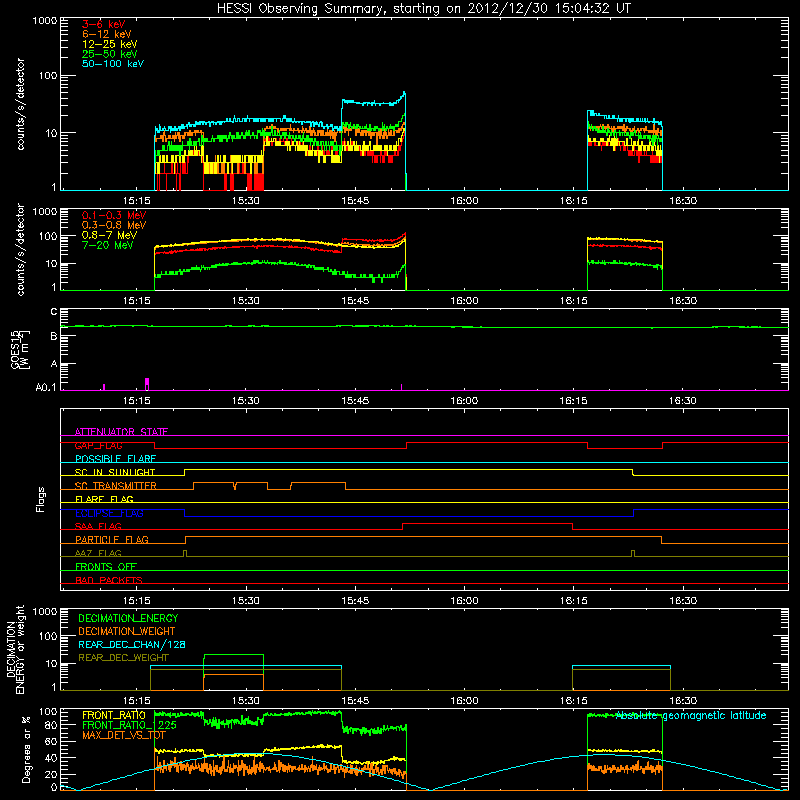
Task: Pick the ATTENUATOR_STATE flag label
Action: pos(121,432)
